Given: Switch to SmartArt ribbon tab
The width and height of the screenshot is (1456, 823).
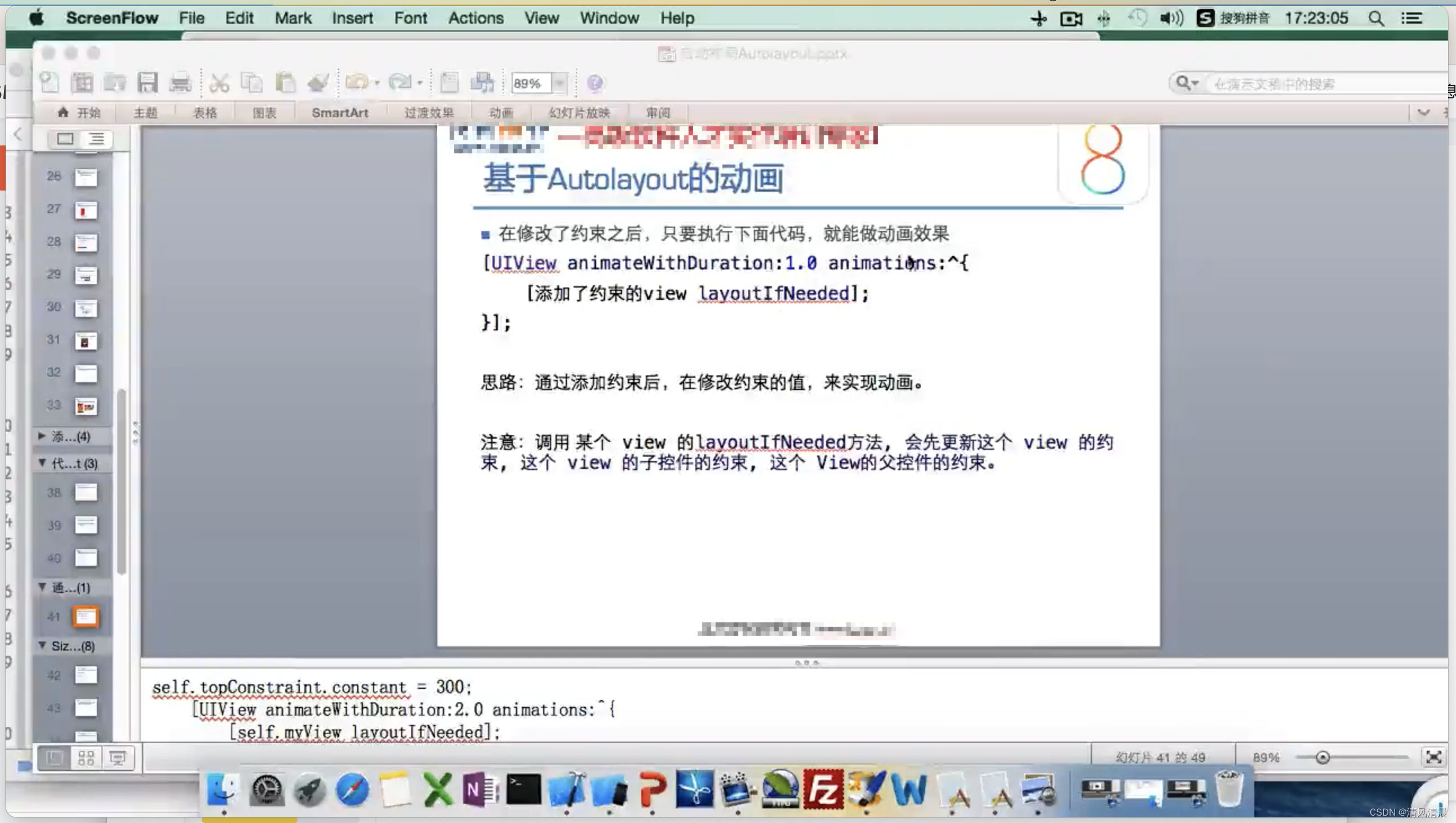Looking at the screenshot, I should pos(340,113).
